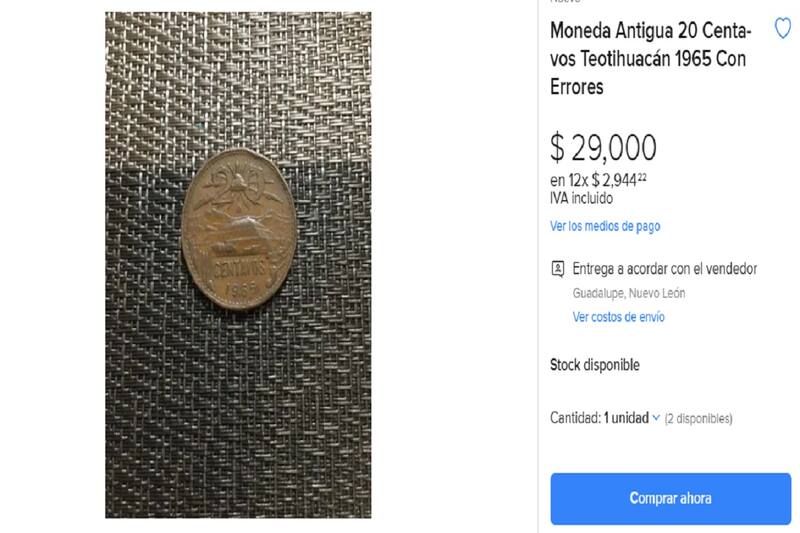This screenshot has height=533, width=800.
Task: Add listing to favorites with heart icon
Action: point(783,29)
